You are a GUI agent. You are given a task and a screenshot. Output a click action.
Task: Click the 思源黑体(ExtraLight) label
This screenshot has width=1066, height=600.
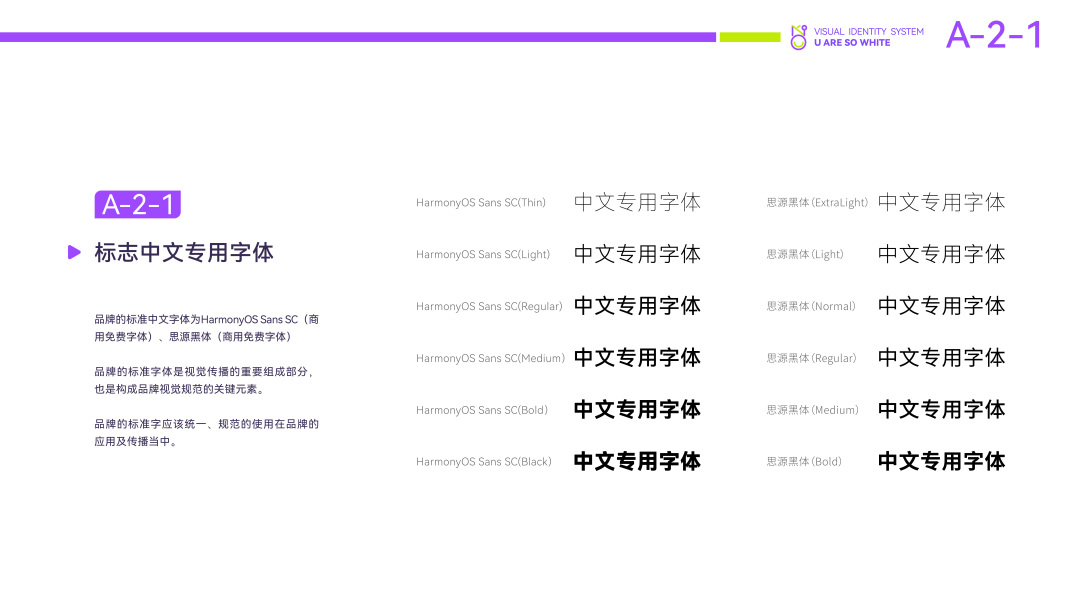click(x=817, y=202)
